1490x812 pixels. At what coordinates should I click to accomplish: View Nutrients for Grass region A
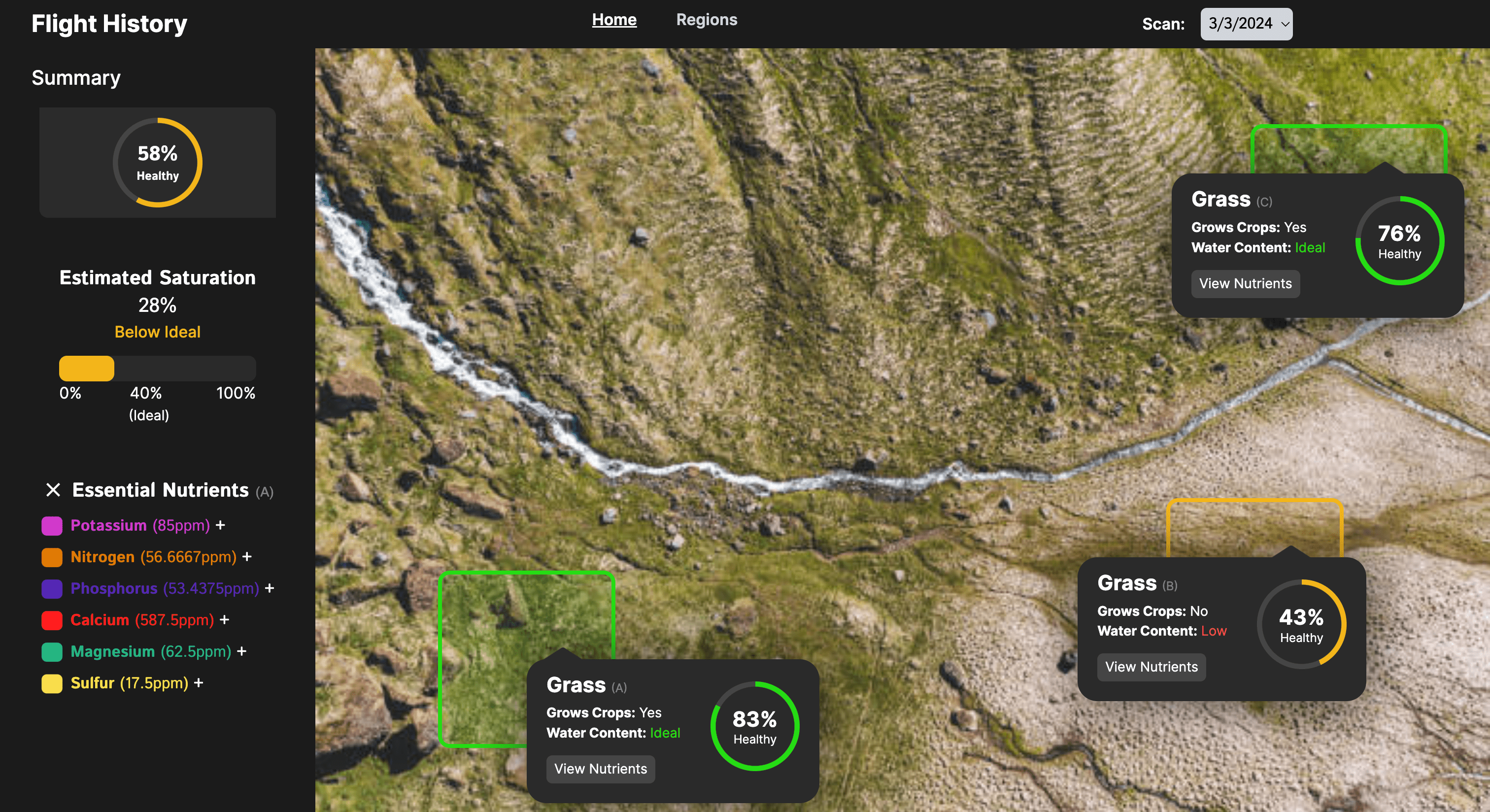point(601,769)
